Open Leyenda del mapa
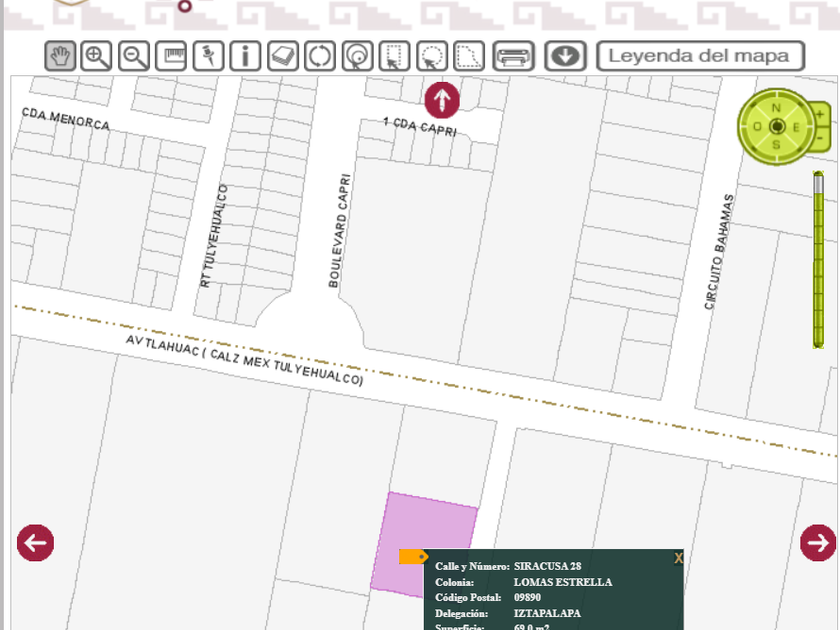840x630 pixels. [700, 56]
